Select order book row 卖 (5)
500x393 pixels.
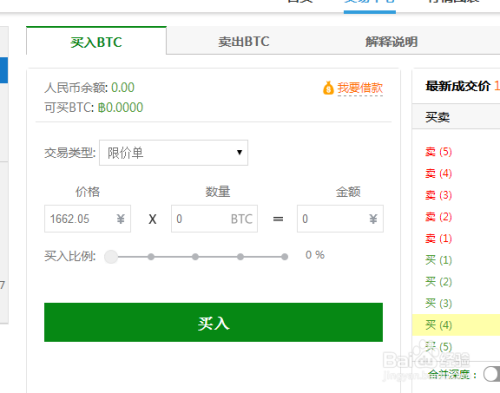tap(456, 152)
